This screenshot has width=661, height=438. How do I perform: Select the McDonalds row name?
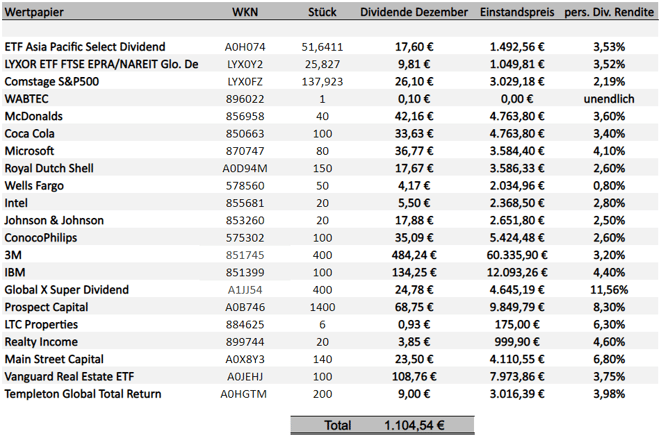[33, 116]
